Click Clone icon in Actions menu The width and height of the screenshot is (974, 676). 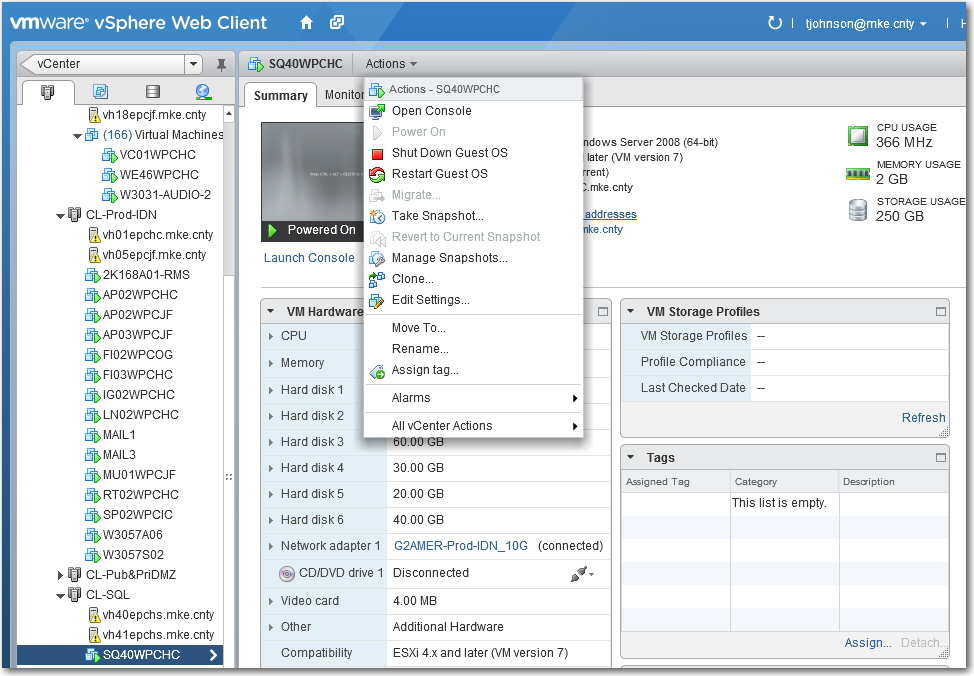377,280
